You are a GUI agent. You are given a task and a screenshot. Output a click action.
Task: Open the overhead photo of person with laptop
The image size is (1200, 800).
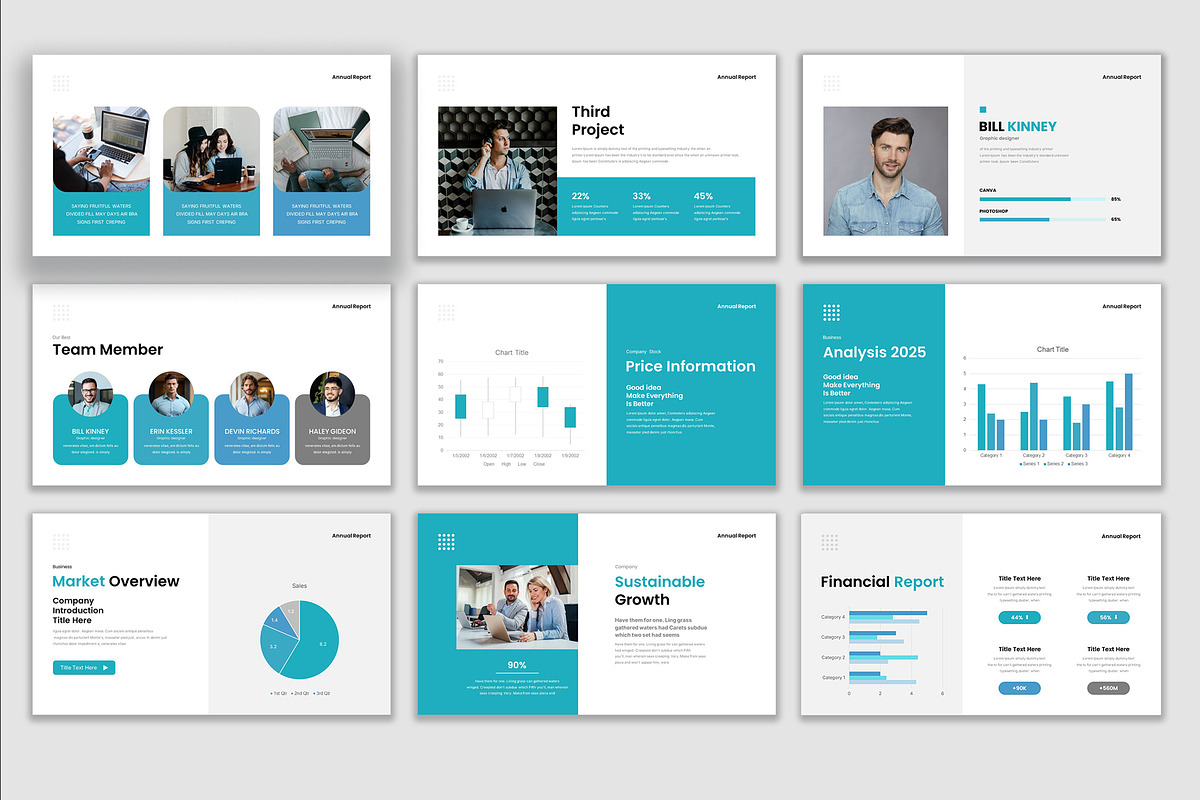tap(321, 149)
